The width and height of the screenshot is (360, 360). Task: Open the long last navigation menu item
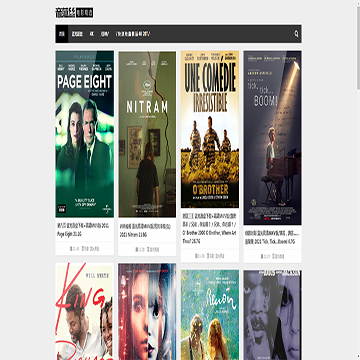pos(133,34)
